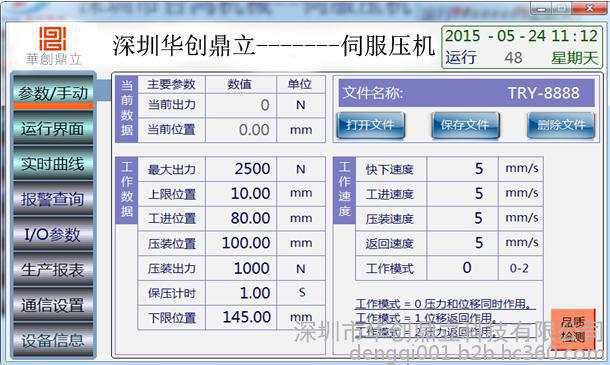Edit 保压计时 value 1.00

point(241,293)
